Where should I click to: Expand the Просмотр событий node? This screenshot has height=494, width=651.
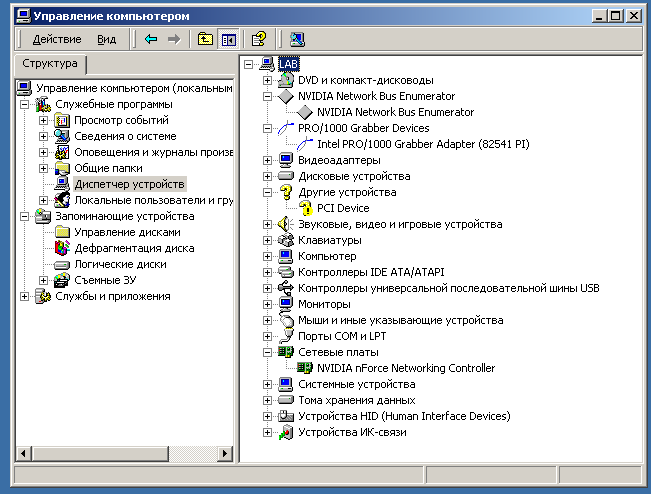(x=43, y=120)
